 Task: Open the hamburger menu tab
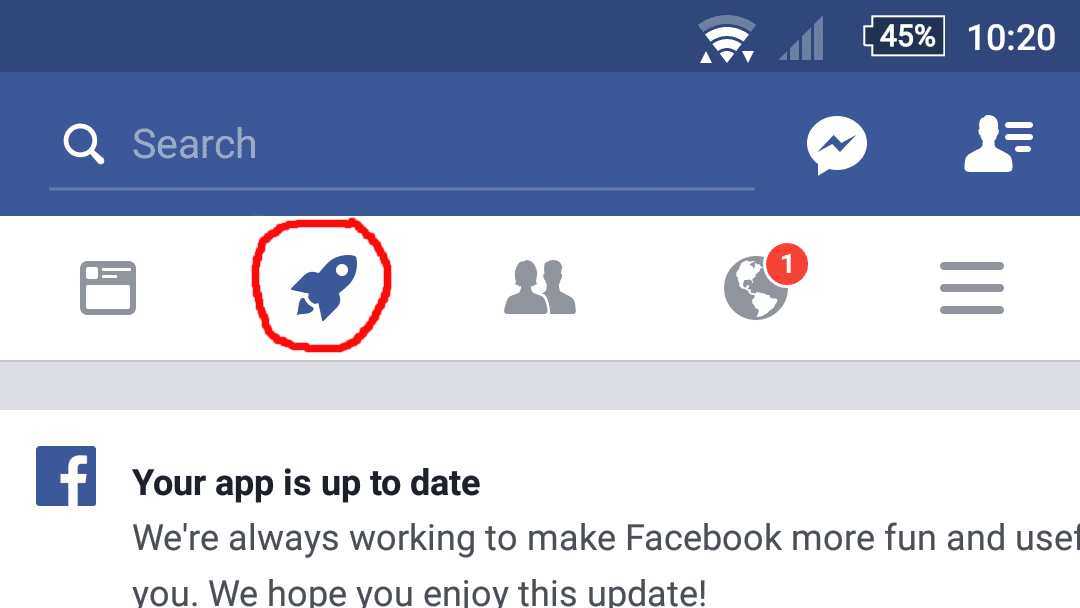972,288
